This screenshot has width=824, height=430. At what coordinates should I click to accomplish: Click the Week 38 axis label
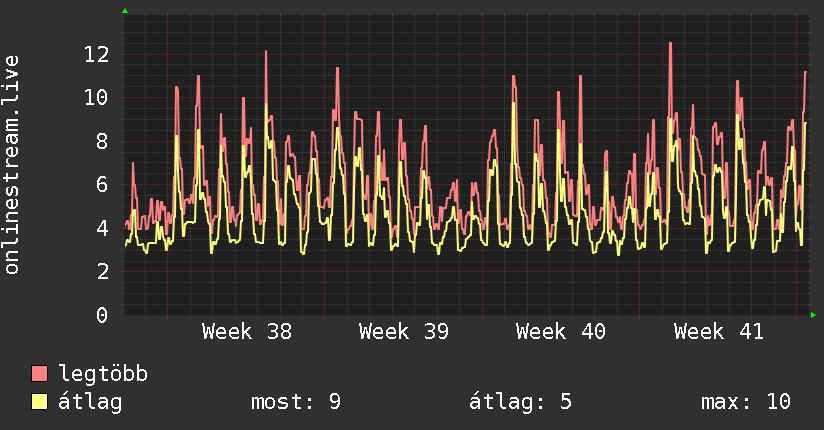[x=246, y=332]
